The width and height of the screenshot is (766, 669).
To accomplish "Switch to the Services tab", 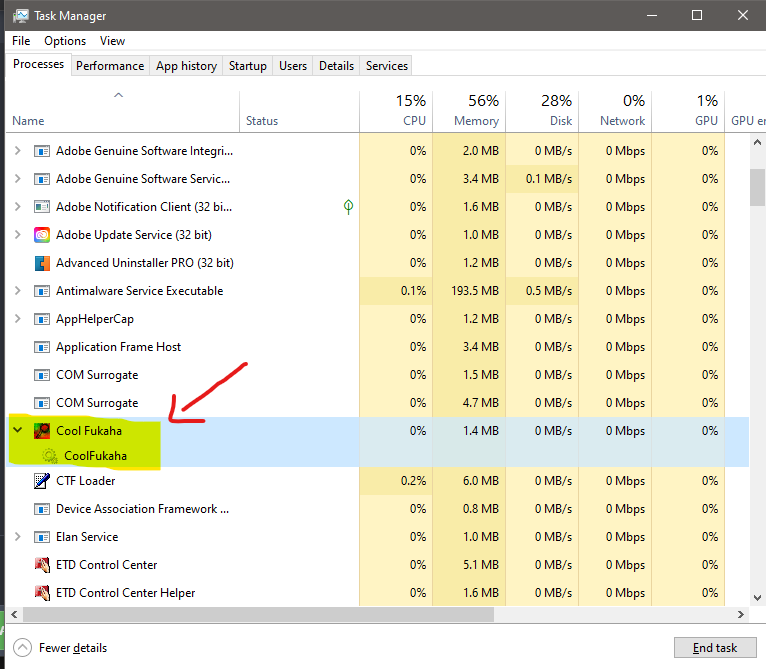I will [386, 65].
